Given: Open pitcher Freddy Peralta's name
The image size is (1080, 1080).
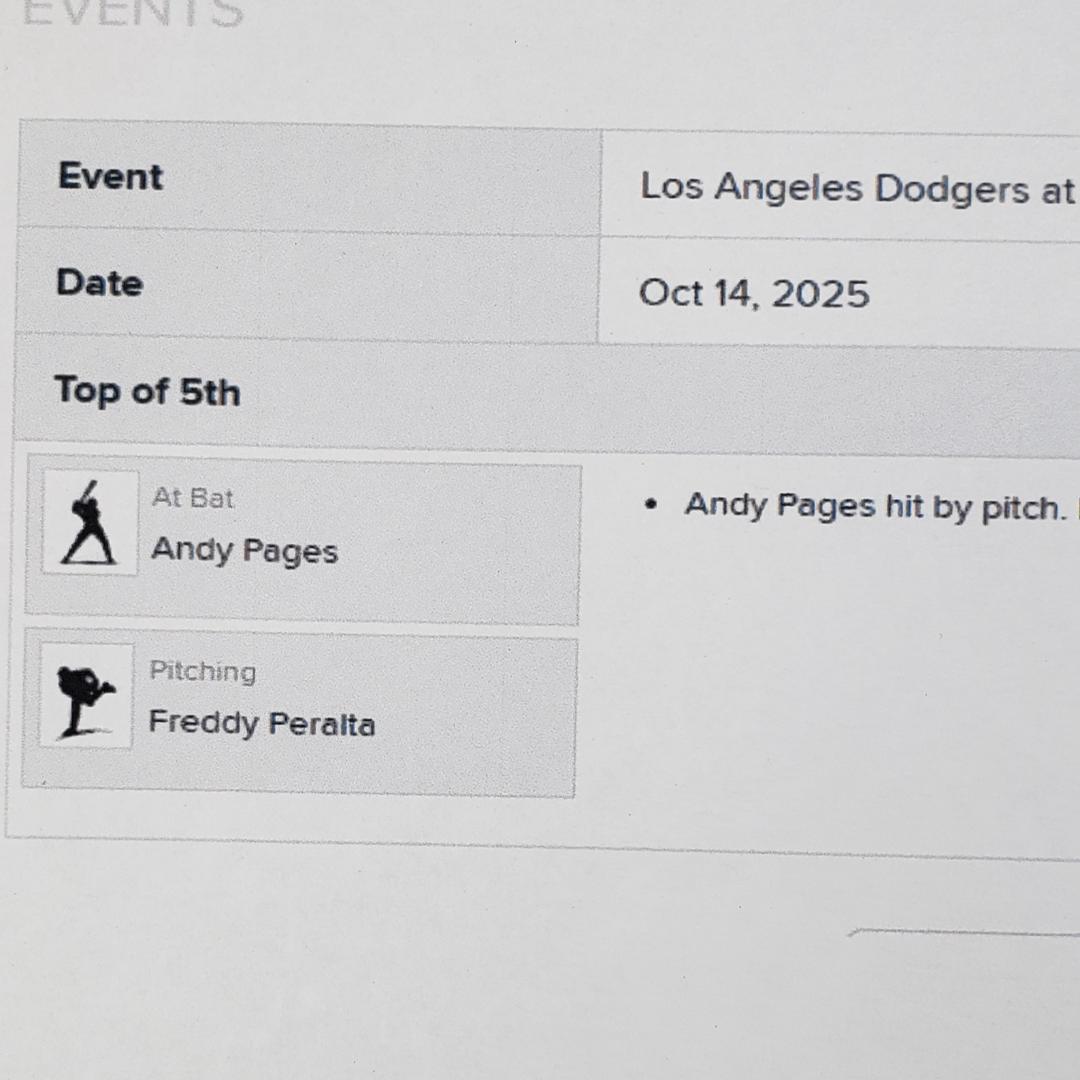Looking at the screenshot, I should pos(261,723).
